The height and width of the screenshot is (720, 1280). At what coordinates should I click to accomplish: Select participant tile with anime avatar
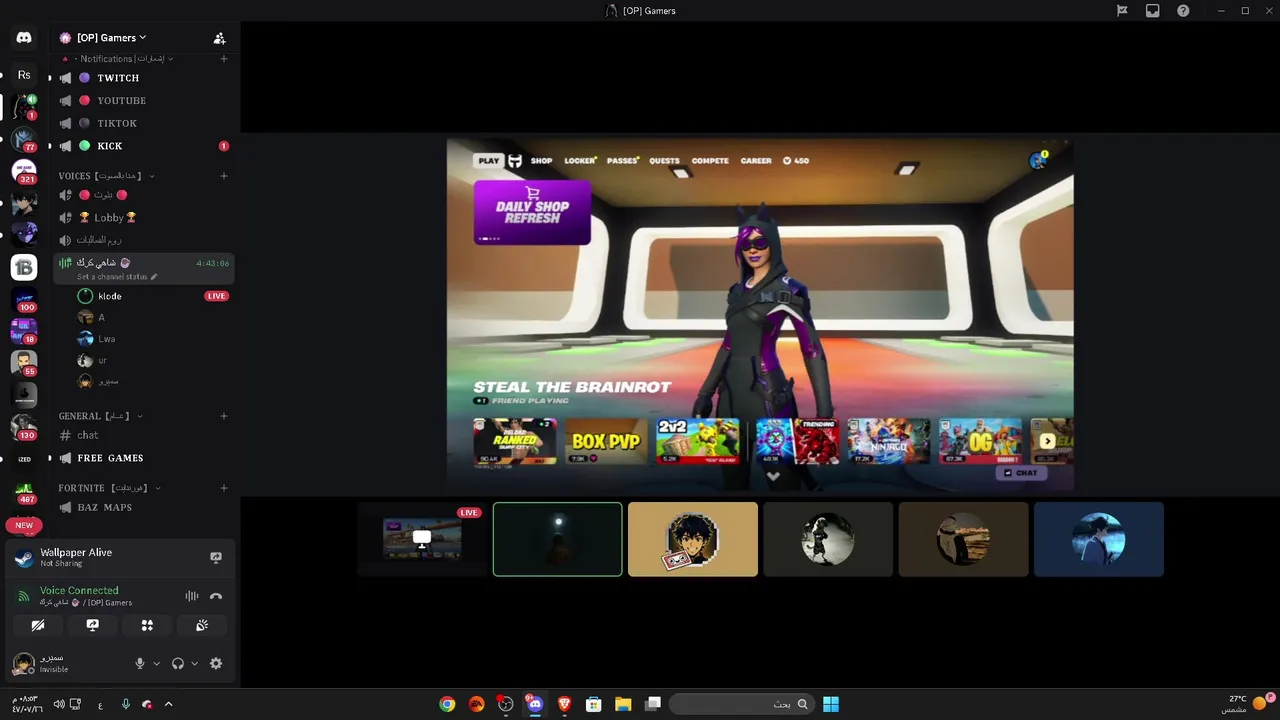tap(693, 539)
